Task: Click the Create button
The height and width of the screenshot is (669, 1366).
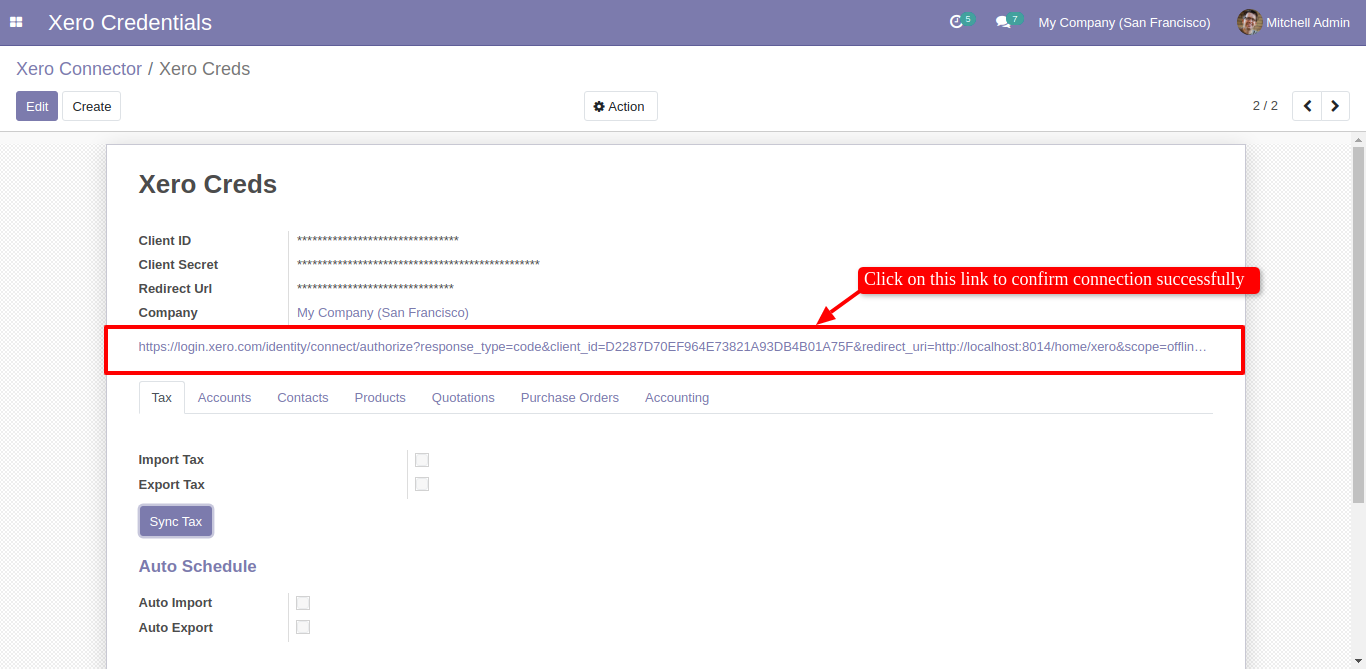Action: [92, 106]
